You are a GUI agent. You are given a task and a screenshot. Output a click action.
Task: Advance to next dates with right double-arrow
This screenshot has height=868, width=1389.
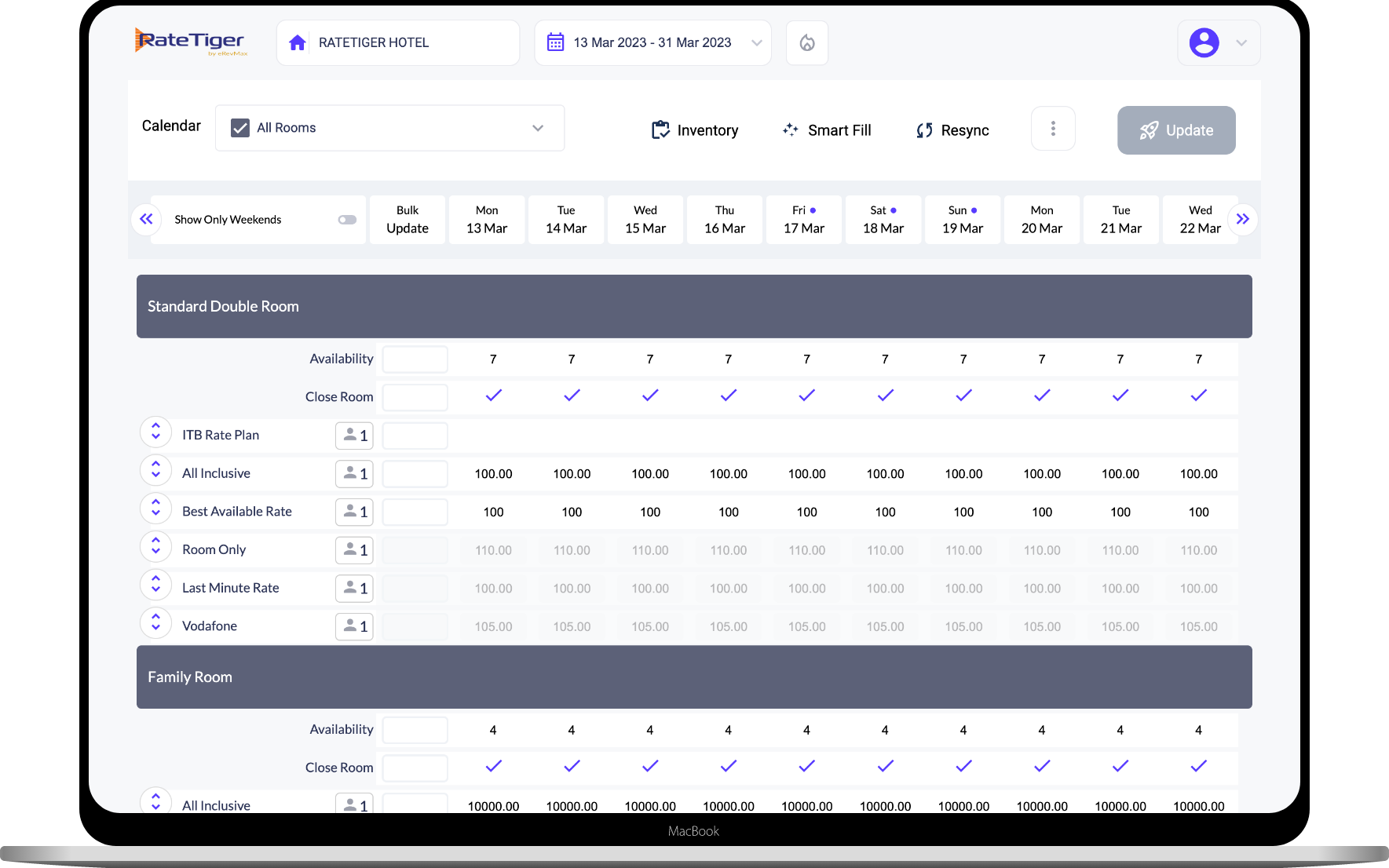tap(1242, 219)
